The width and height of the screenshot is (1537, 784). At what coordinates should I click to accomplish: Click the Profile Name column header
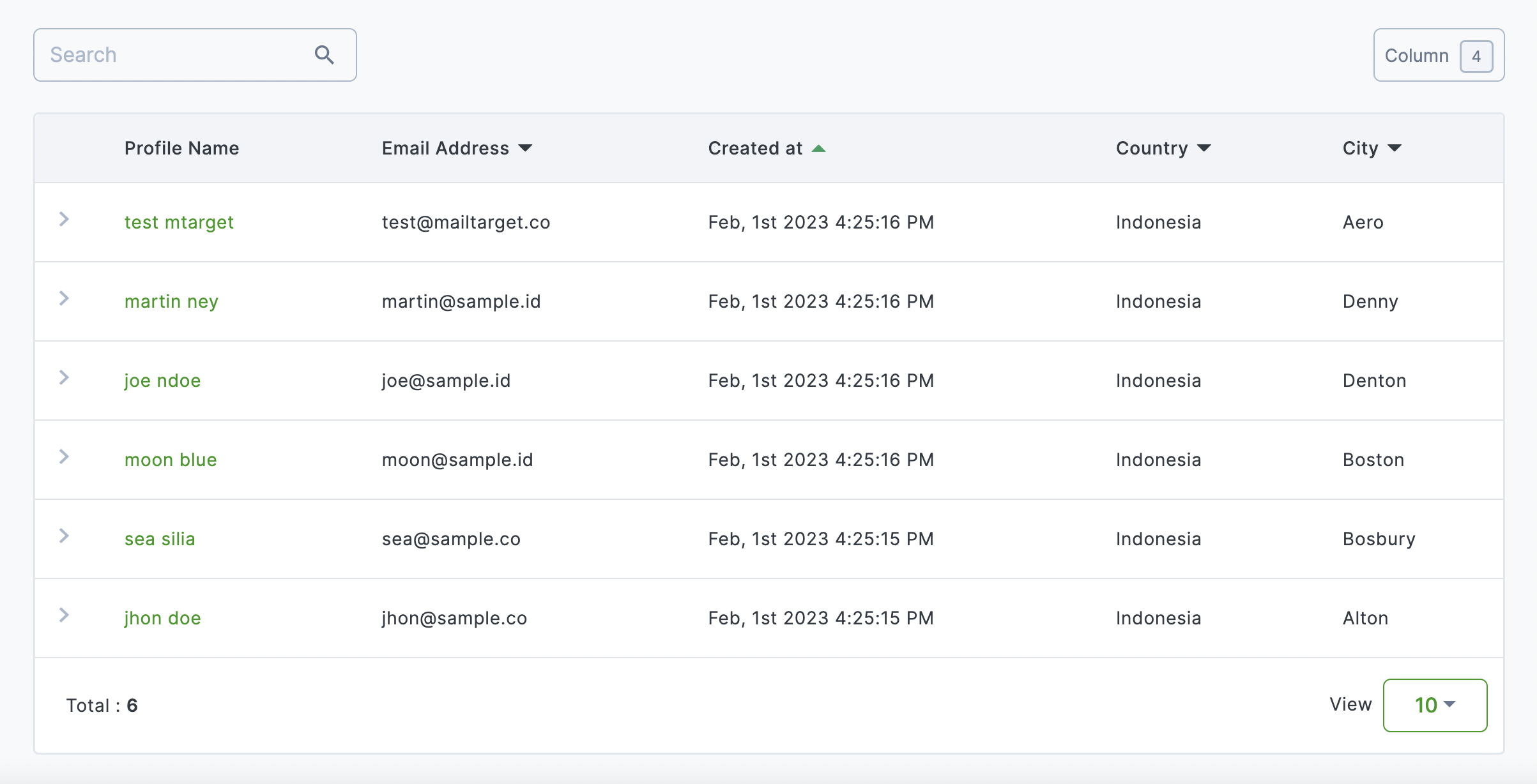click(181, 148)
